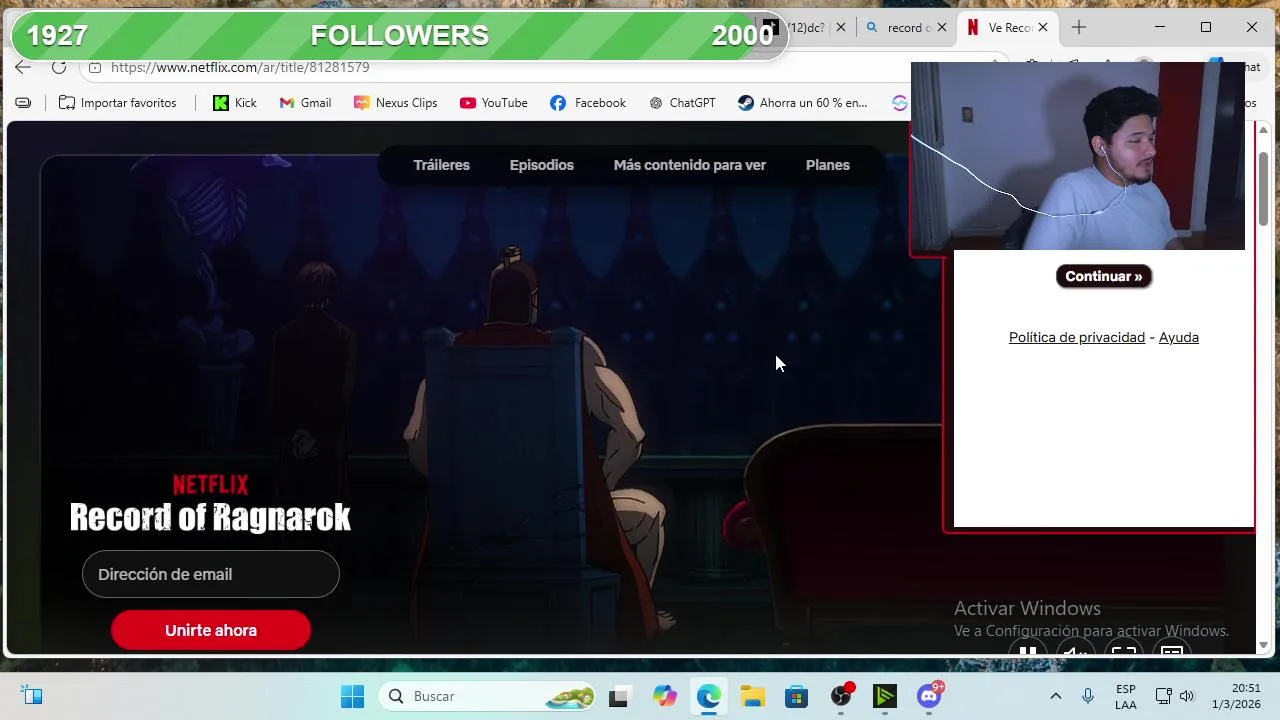Open the Facebook bookmark
The image size is (1280, 720).
tap(588, 103)
